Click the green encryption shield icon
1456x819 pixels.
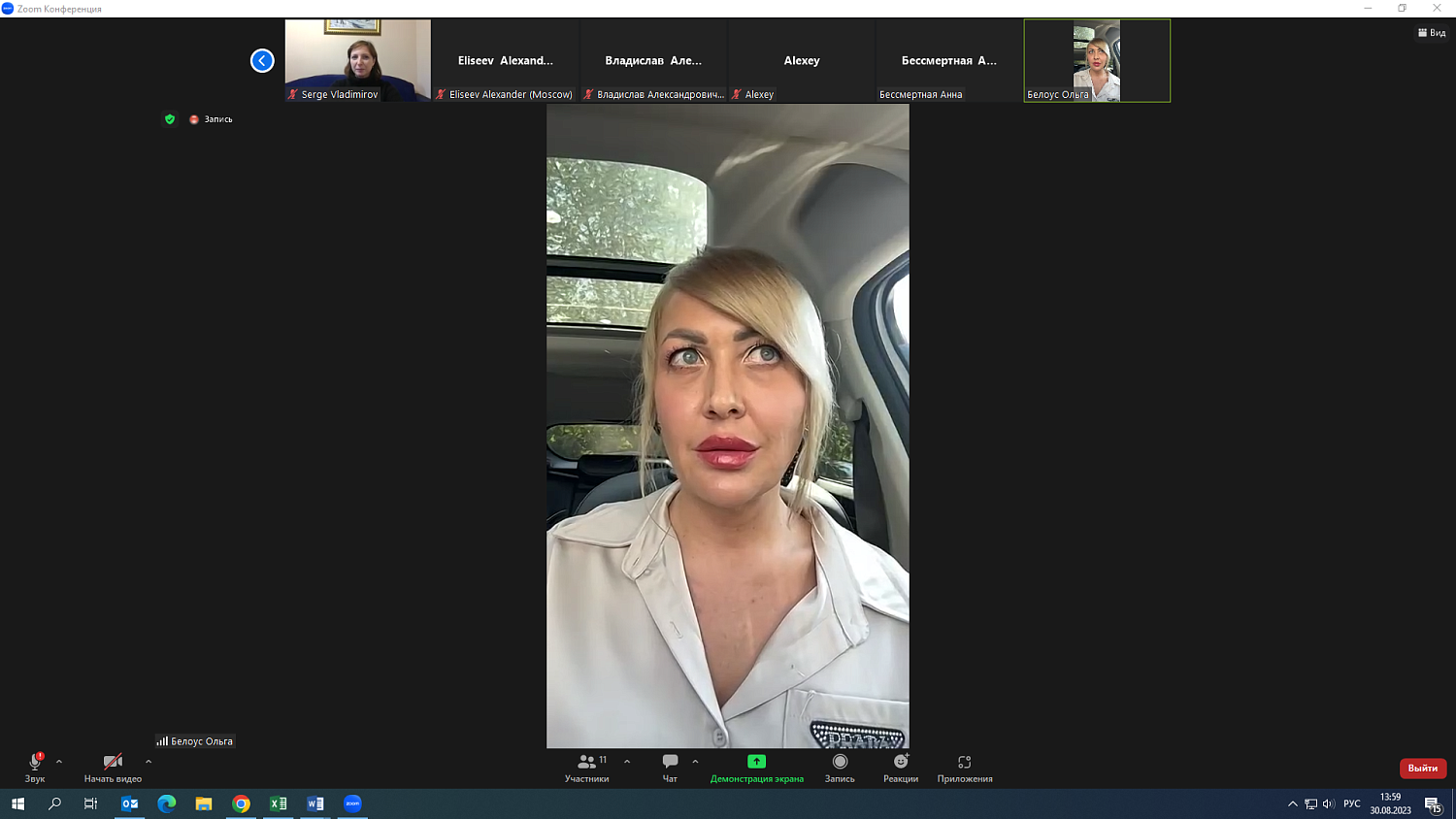(170, 119)
